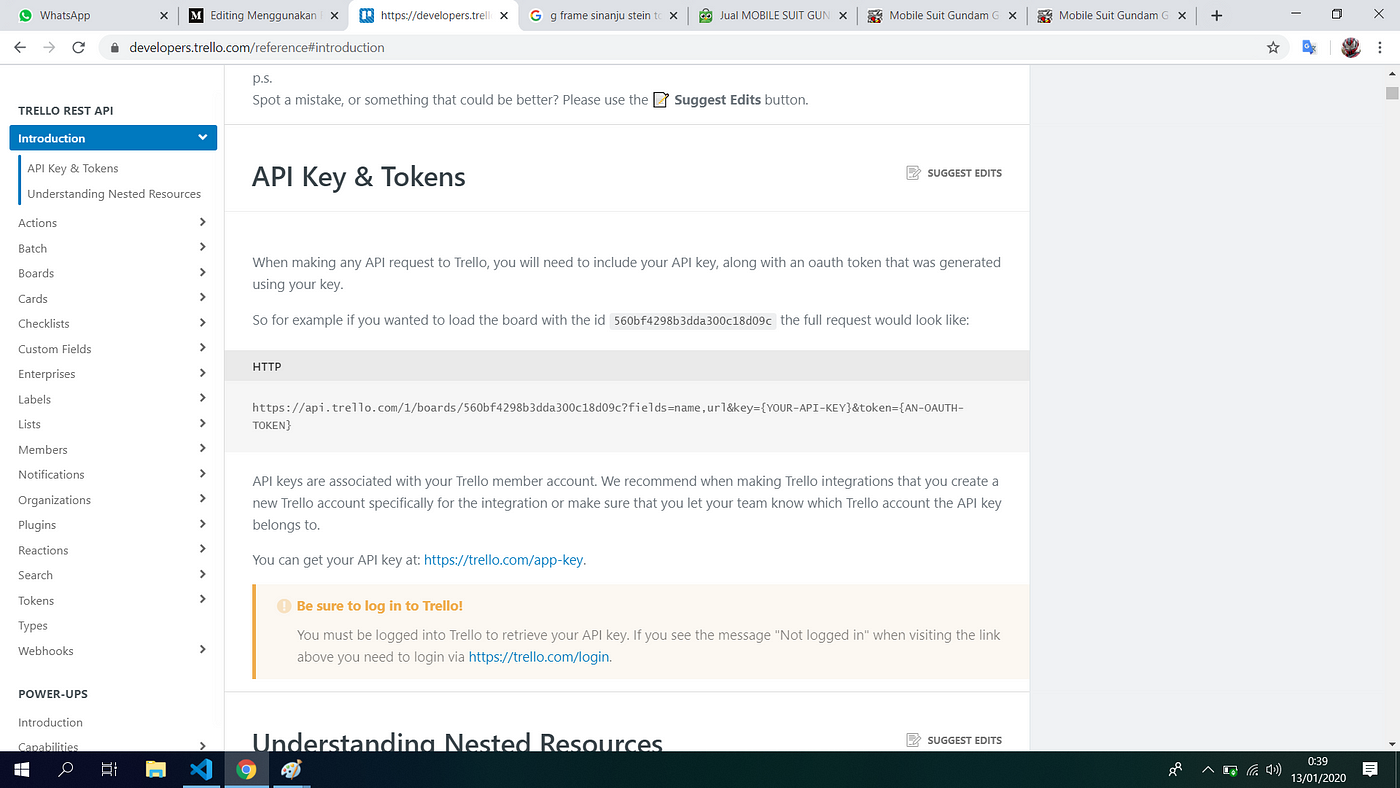Open the Medium 'Editing Menggunakan' tab

coord(264,15)
